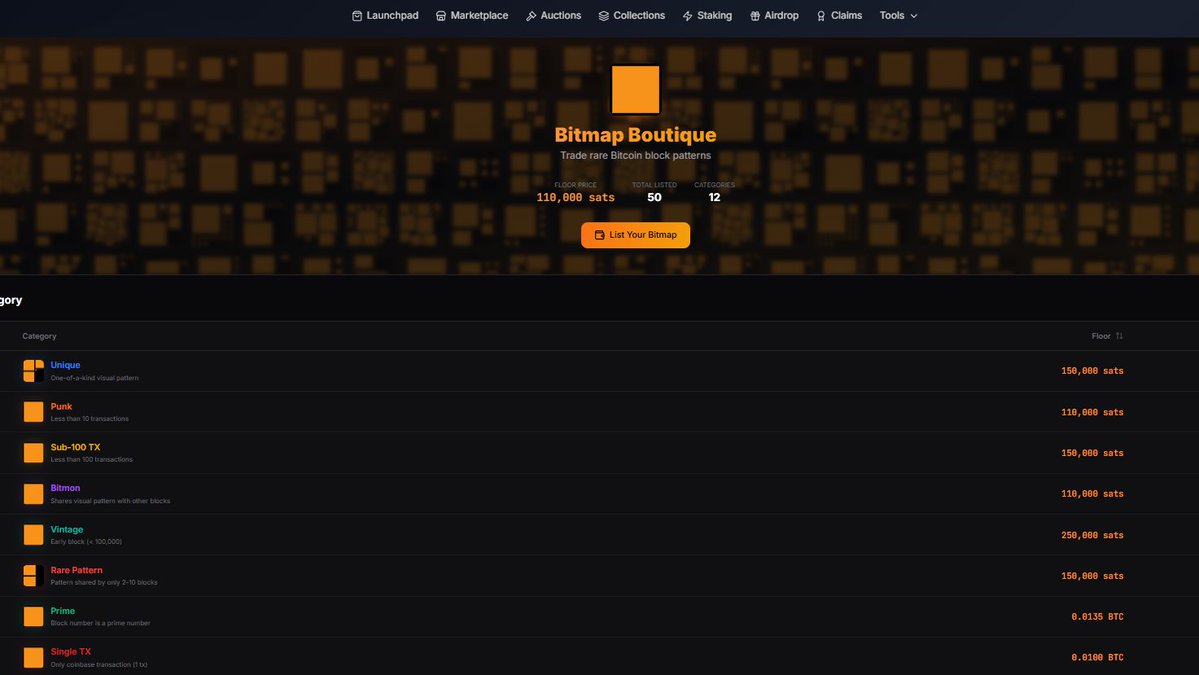Click the Airdrop gift icon
The width and height of the screenshot is (1199, 675).
[x=755, y=16]
